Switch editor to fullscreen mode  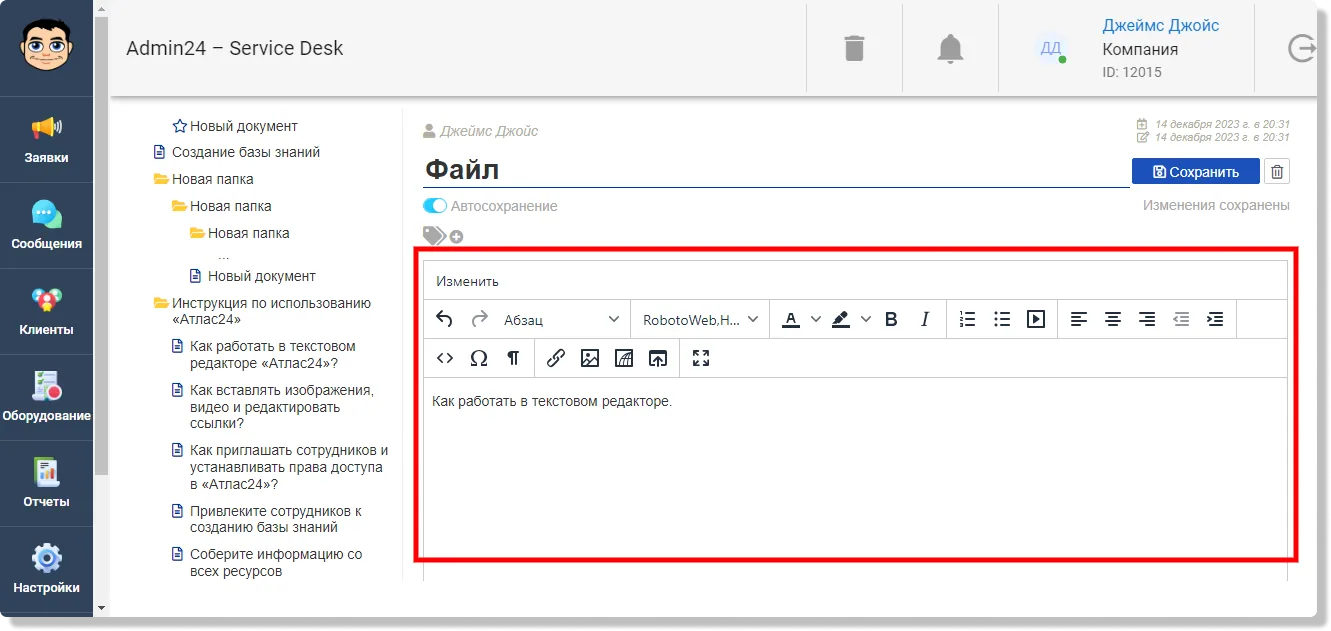[701, 358]
